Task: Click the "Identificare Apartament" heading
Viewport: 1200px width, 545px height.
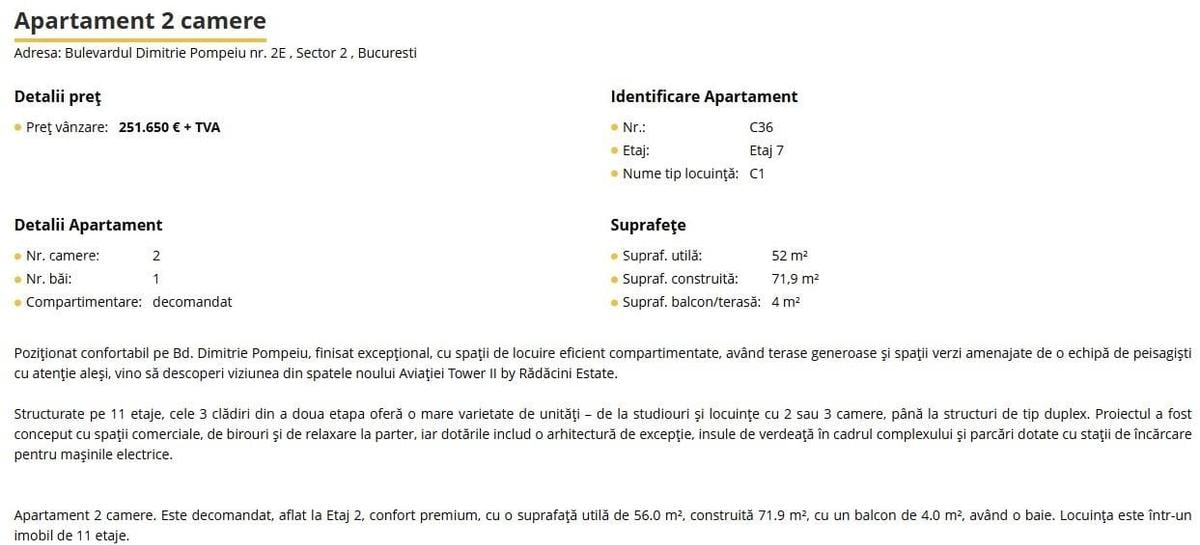Action: (704, 97)
